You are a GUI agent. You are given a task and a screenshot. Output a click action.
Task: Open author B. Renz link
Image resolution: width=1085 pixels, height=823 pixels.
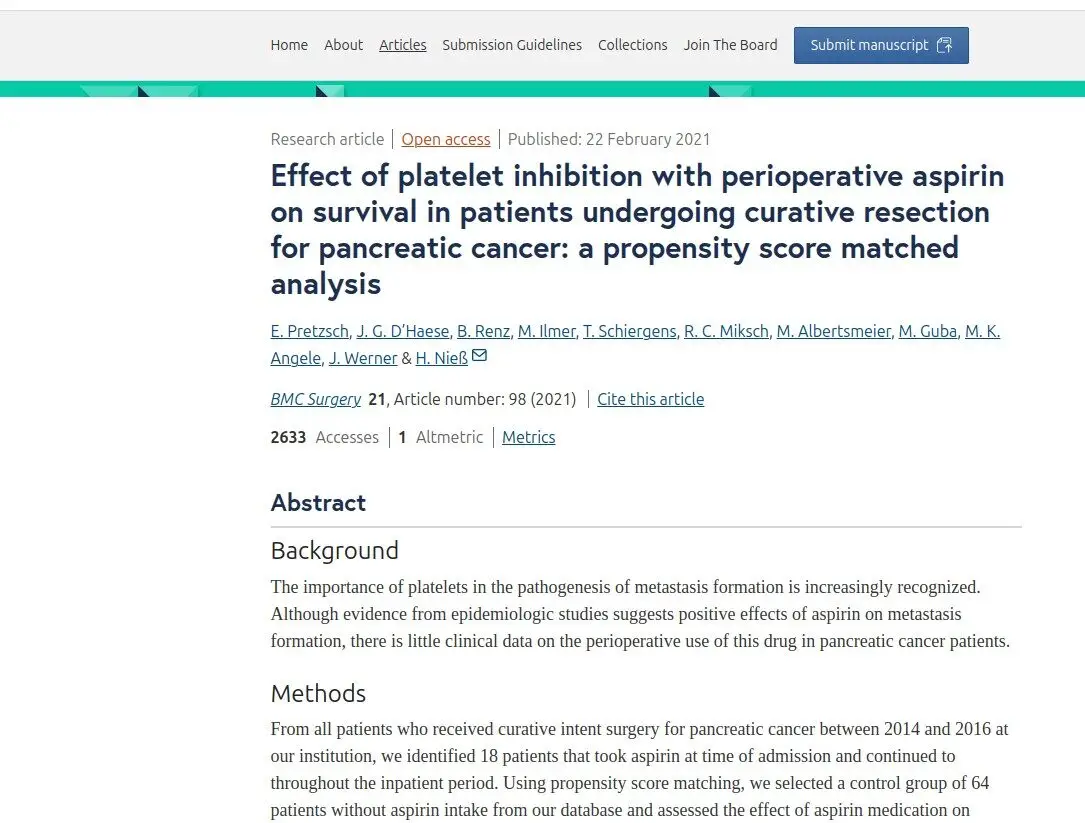(483, 332)
